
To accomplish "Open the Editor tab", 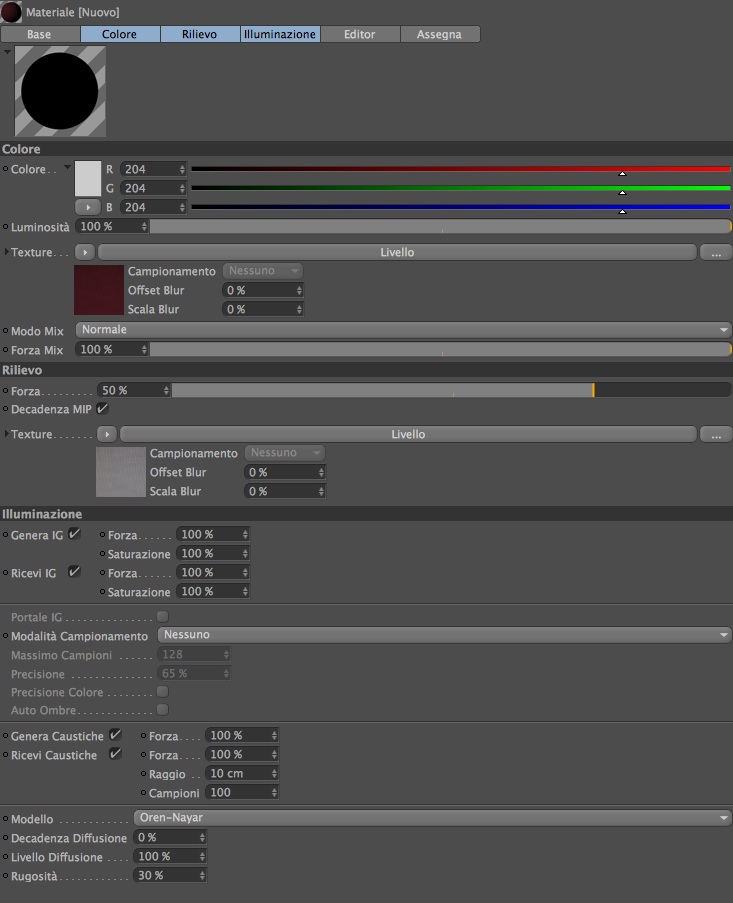I will coord(360,34).
